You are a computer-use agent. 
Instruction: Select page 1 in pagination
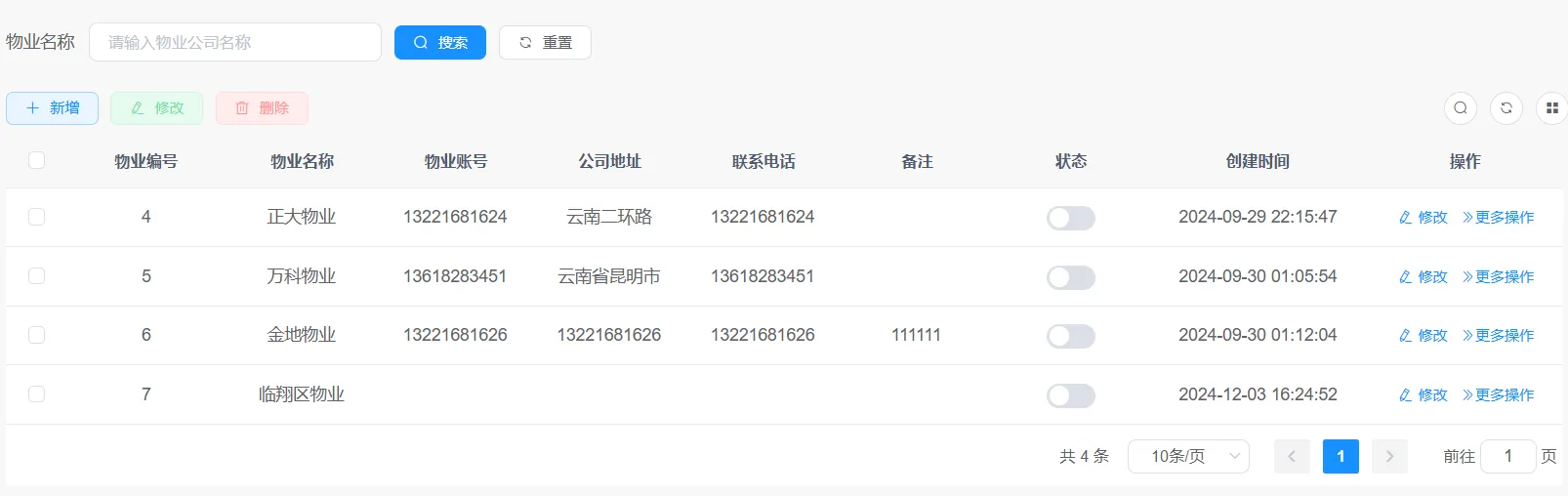[1341, 456]
